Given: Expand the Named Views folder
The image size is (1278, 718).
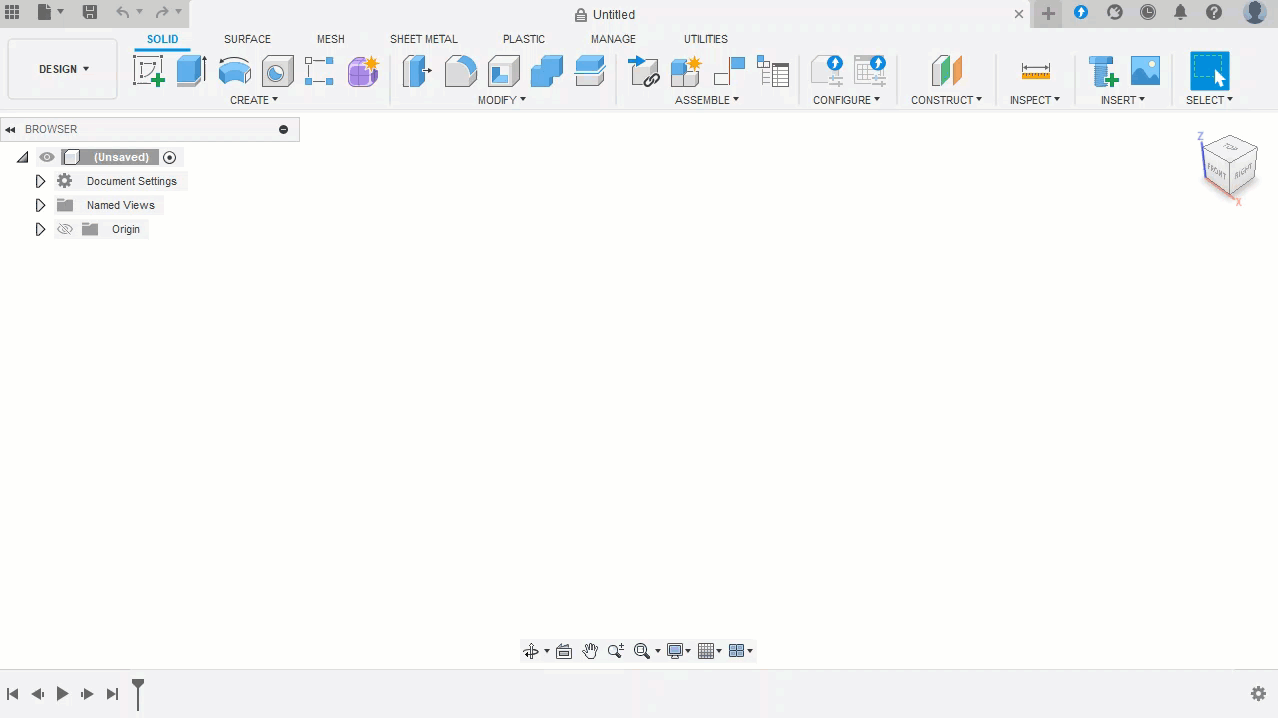Looking at the screenshot, I should point(40,205).
